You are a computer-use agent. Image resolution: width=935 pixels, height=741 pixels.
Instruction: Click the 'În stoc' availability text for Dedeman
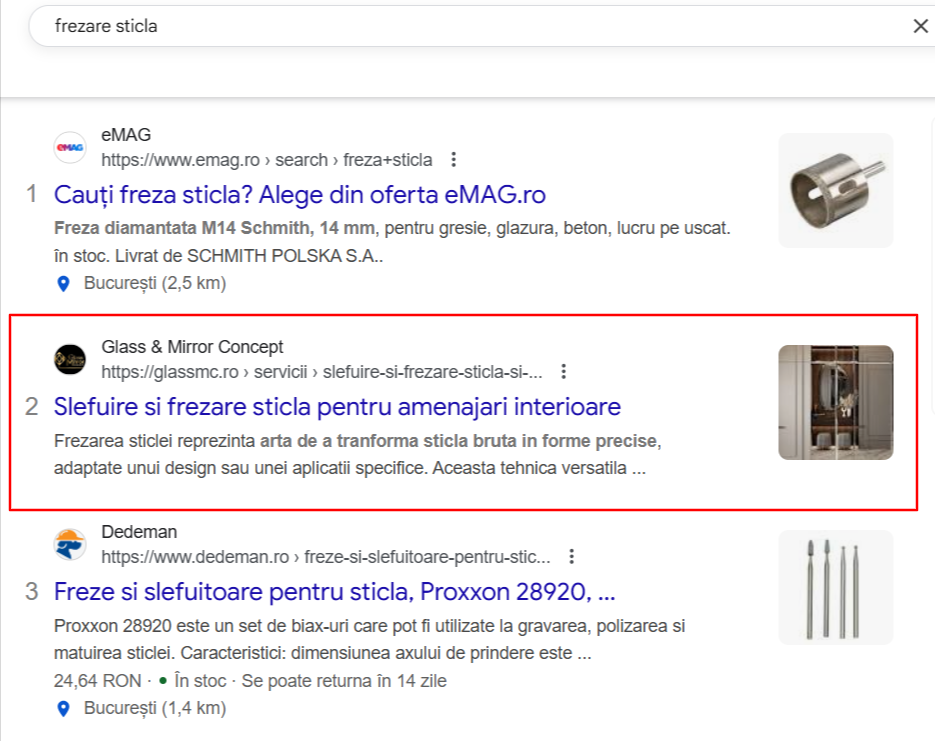pyautogui.click(x=200, y=681)
